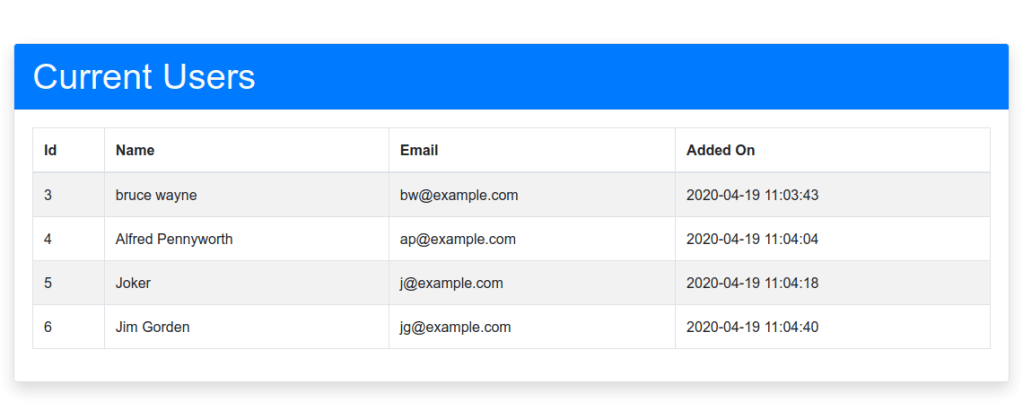1023x411 pixels.
Task: Click the 11:03:43 timestamp cell
Action: 752,195
